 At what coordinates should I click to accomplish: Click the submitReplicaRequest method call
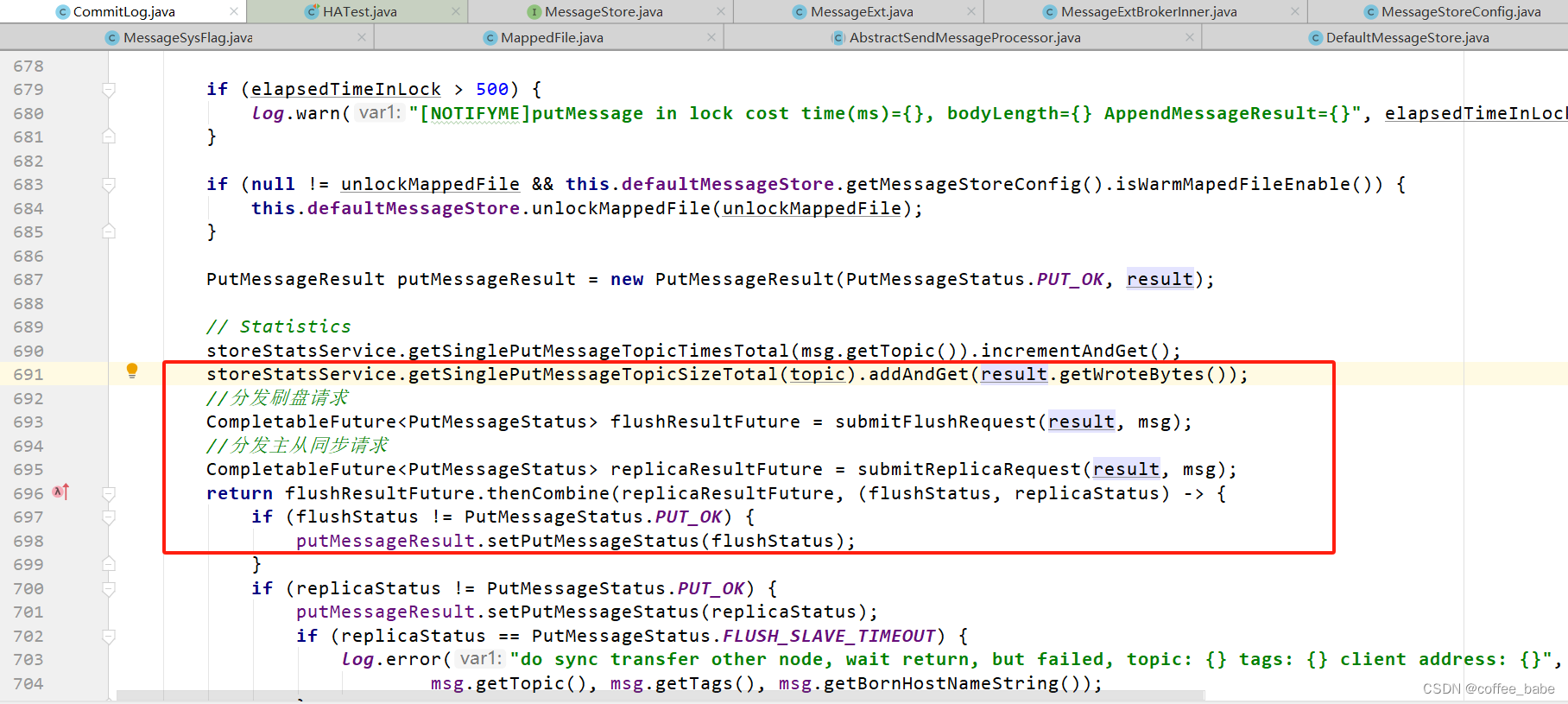pyautogui.click(x=970, y=469)
